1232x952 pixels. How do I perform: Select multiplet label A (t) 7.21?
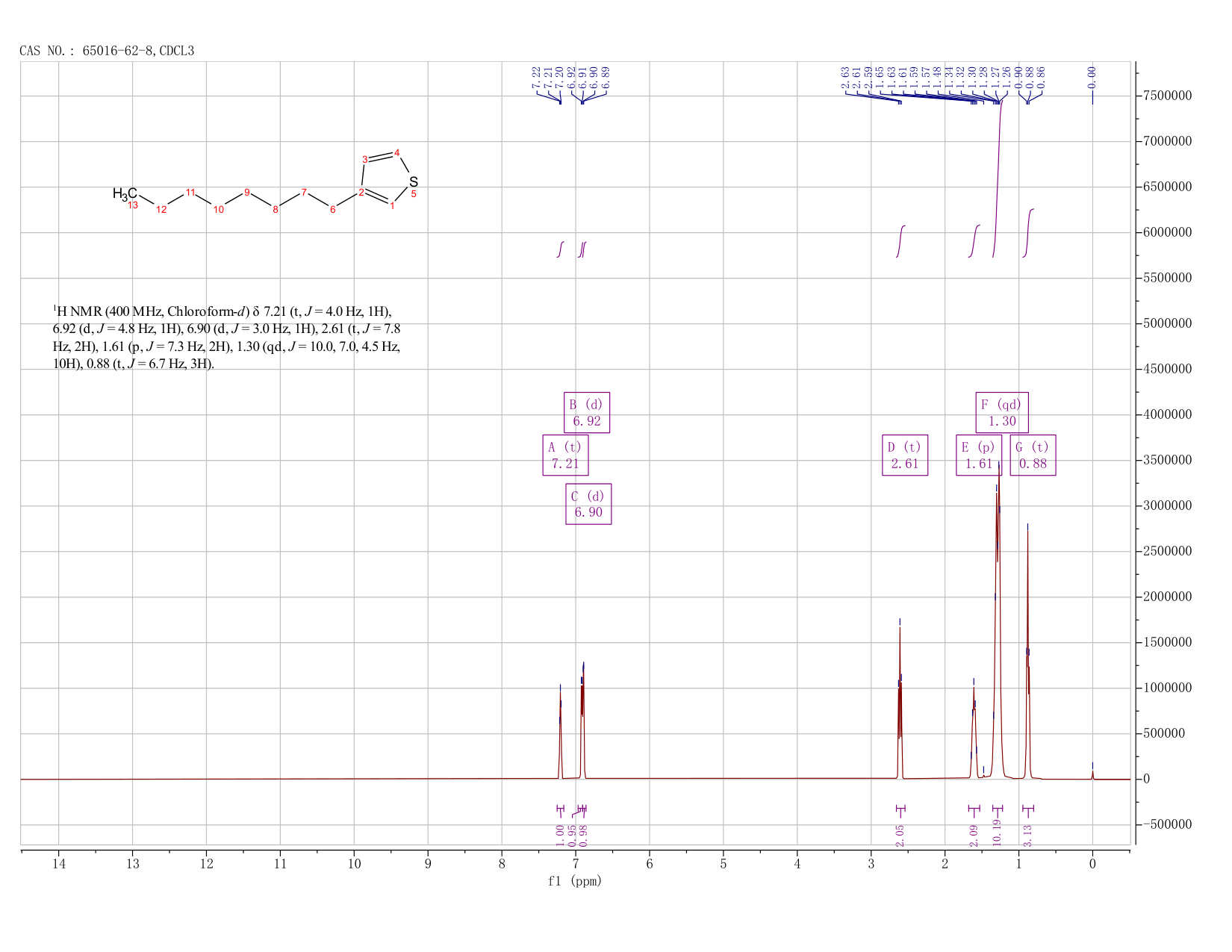coord(565,455)
